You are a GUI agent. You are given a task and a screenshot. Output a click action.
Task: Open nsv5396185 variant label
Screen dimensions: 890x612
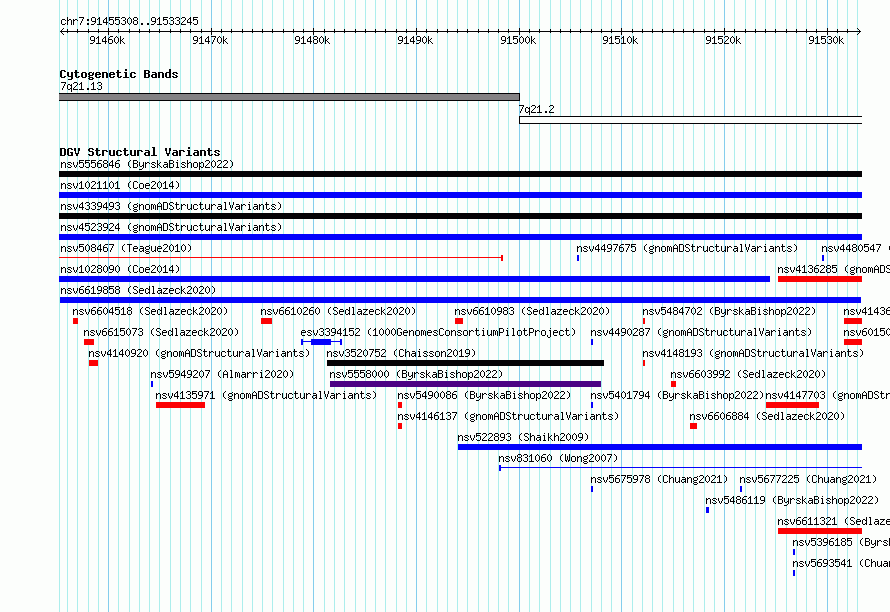click(841, 542)
